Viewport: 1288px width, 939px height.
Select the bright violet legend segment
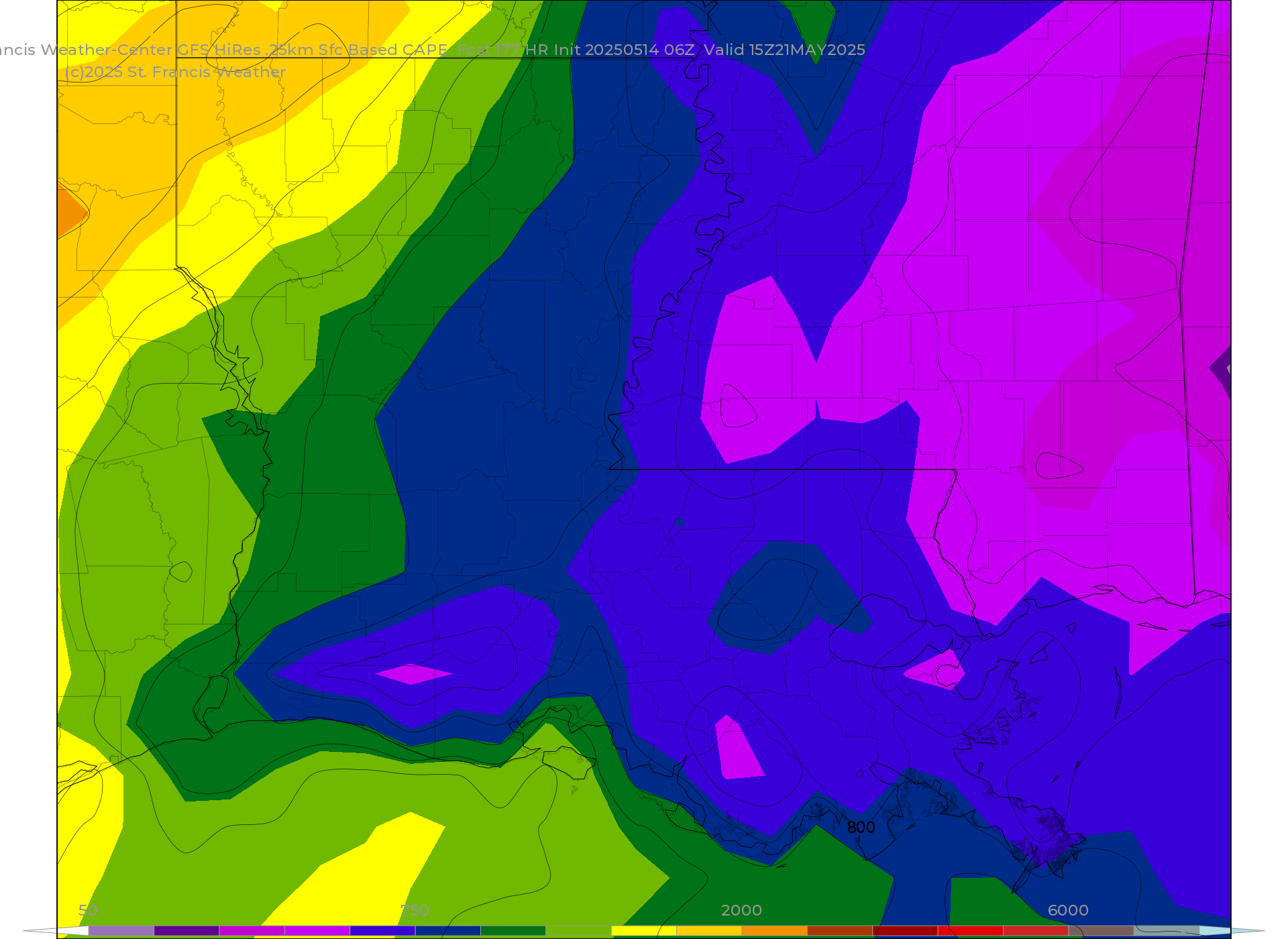[317, 931]
